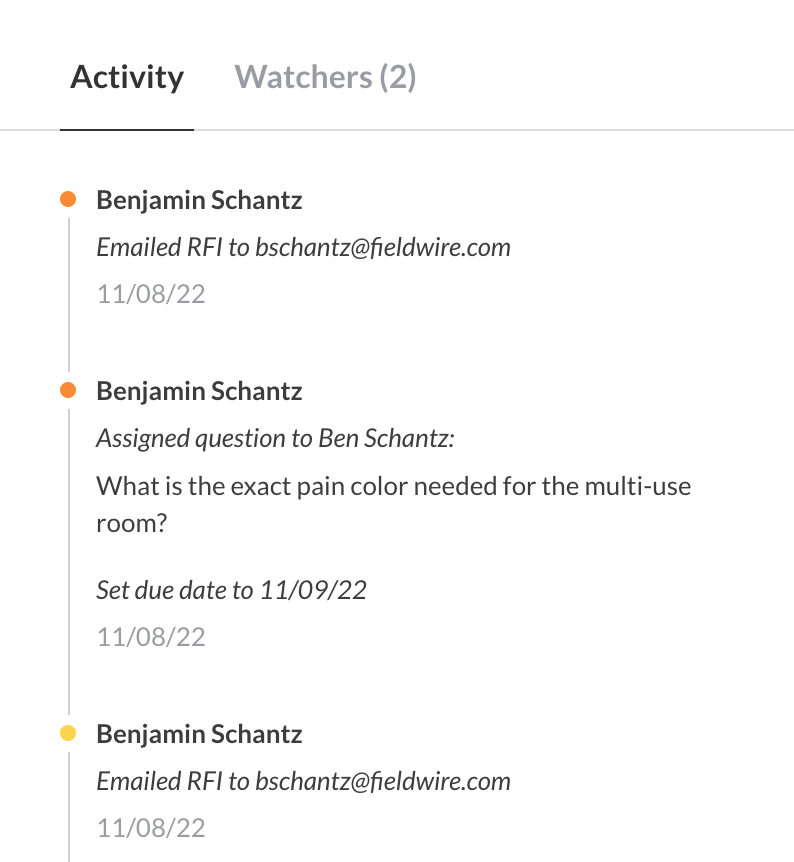This screenshot has width=794, height=862.
Task: Click 'Emailed RFI to' text in the bottom entry
Action: [173, 781]
